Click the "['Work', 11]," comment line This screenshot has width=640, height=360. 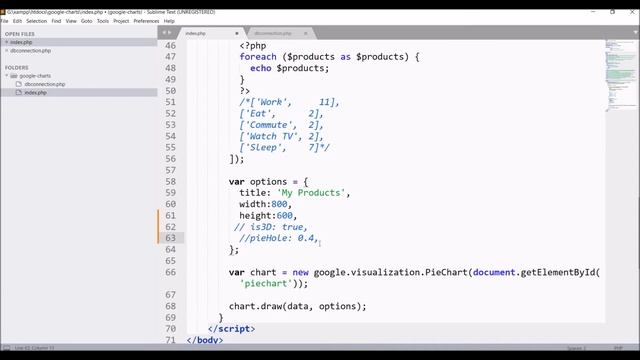pyautogui.click(x=289, y=102)
